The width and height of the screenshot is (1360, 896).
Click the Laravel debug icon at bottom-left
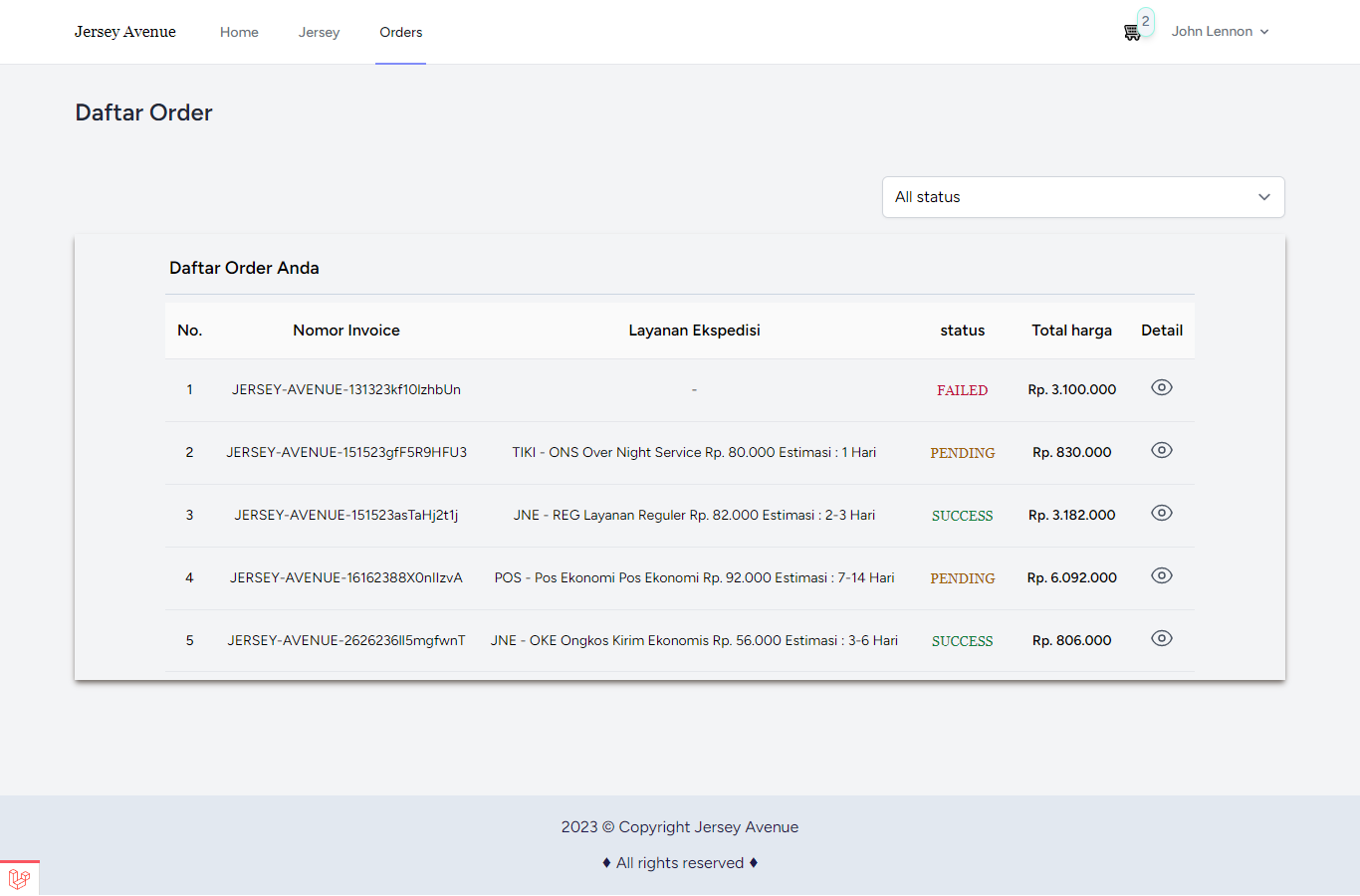click(x=19, y=879)
